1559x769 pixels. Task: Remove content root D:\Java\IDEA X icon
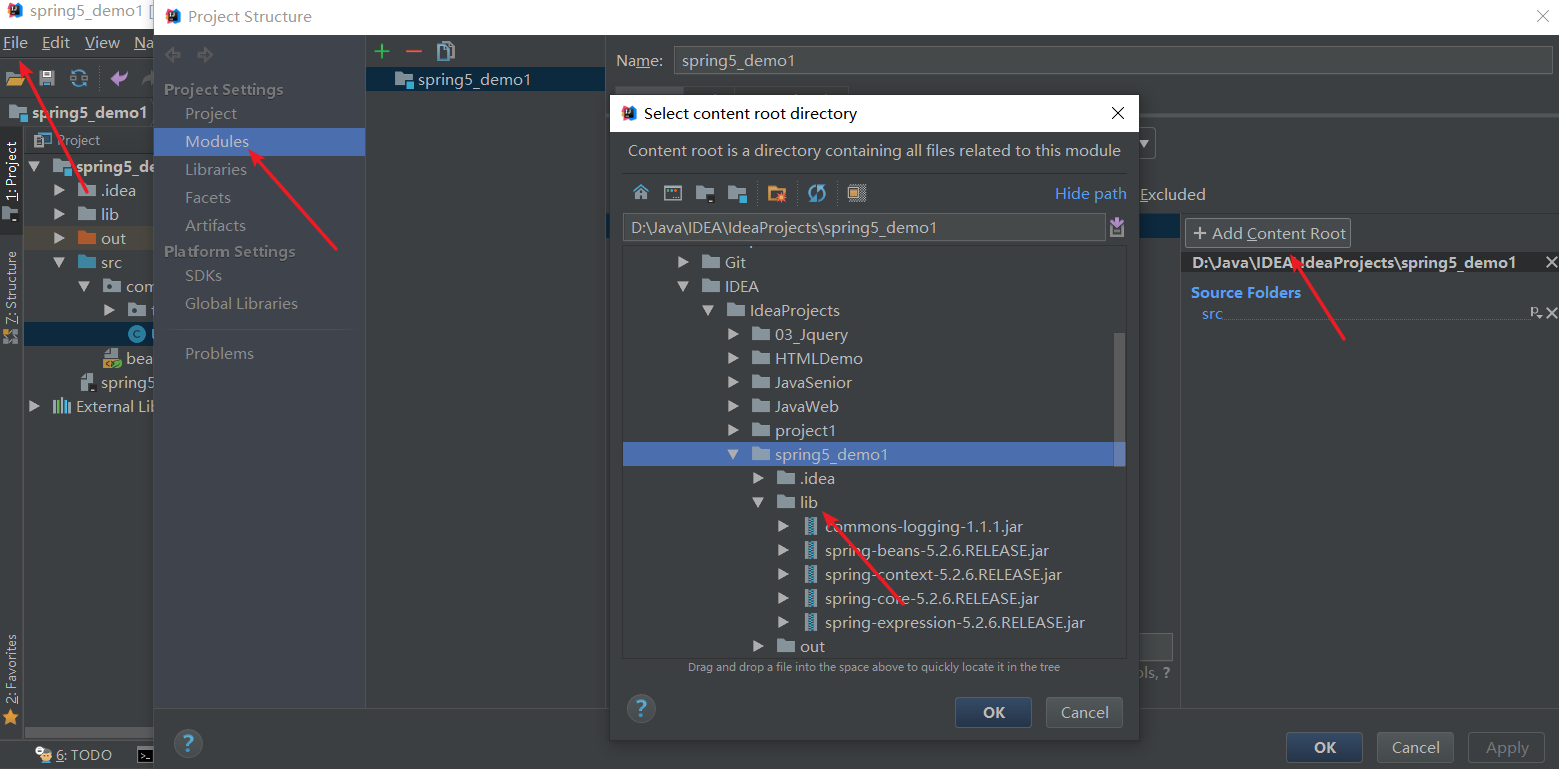click(x=1551, y=262)
